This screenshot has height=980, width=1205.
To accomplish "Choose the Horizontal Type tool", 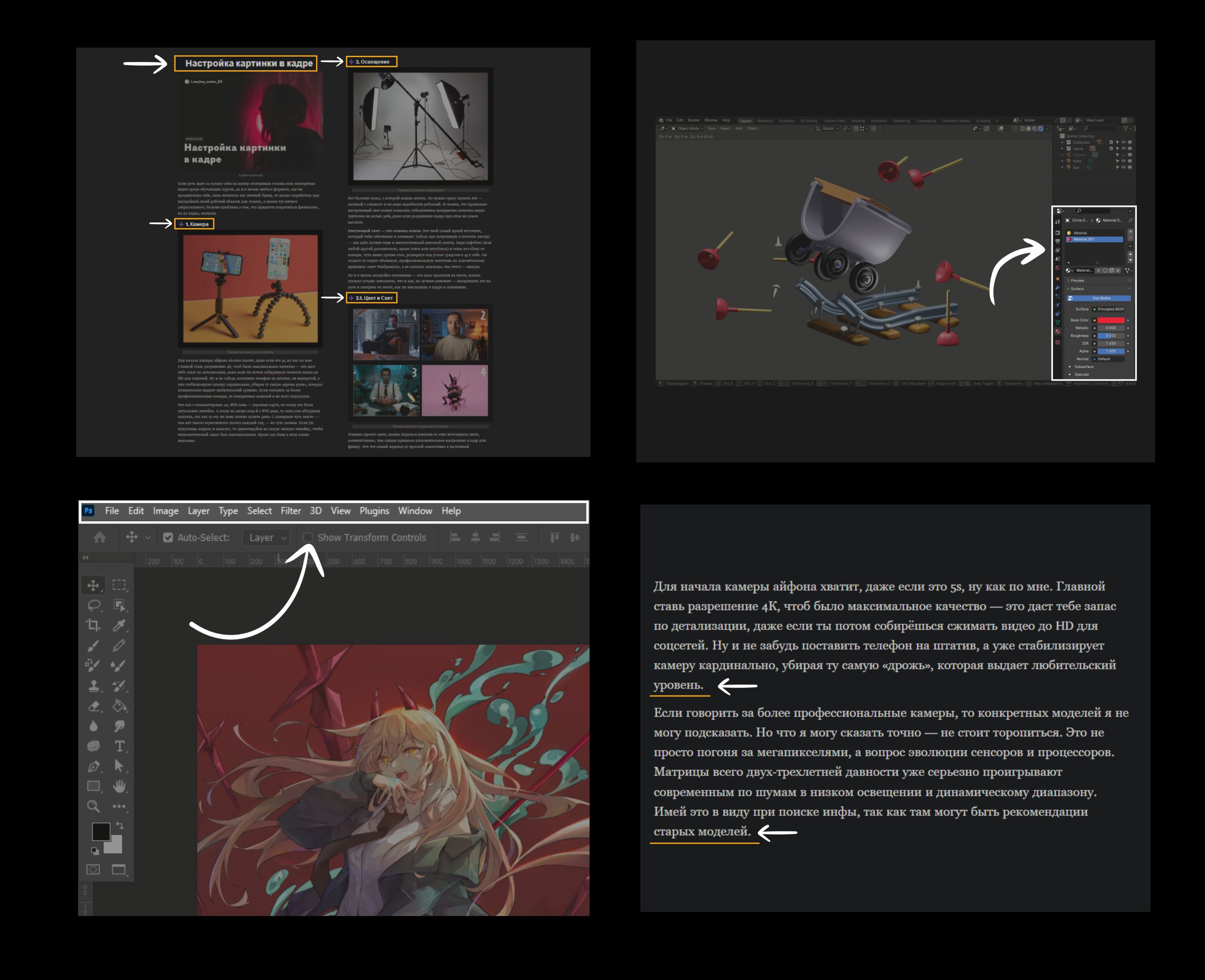I will coord(119,746).
